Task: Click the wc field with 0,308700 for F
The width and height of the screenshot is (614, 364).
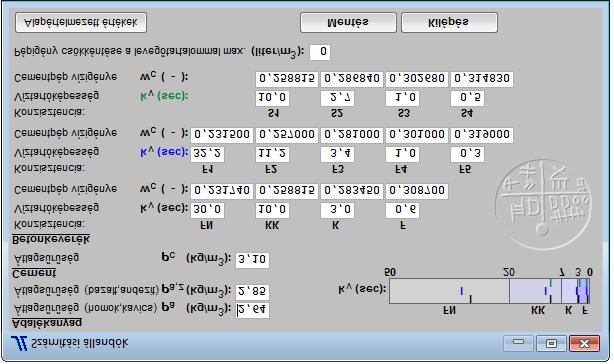Action: click(x=417, y=191)
